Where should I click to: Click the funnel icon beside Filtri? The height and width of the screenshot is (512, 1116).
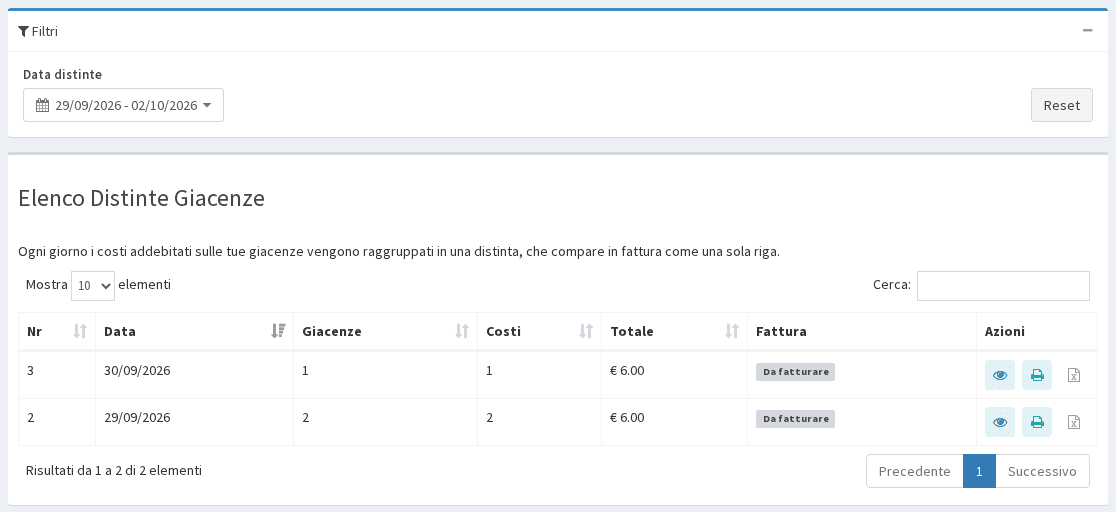click(x=23, y=31)
